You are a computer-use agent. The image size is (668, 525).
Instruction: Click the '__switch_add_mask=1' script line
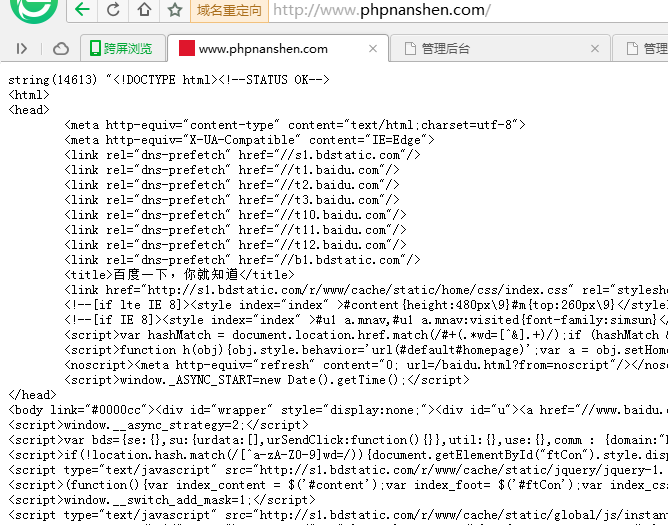point(162,499)
